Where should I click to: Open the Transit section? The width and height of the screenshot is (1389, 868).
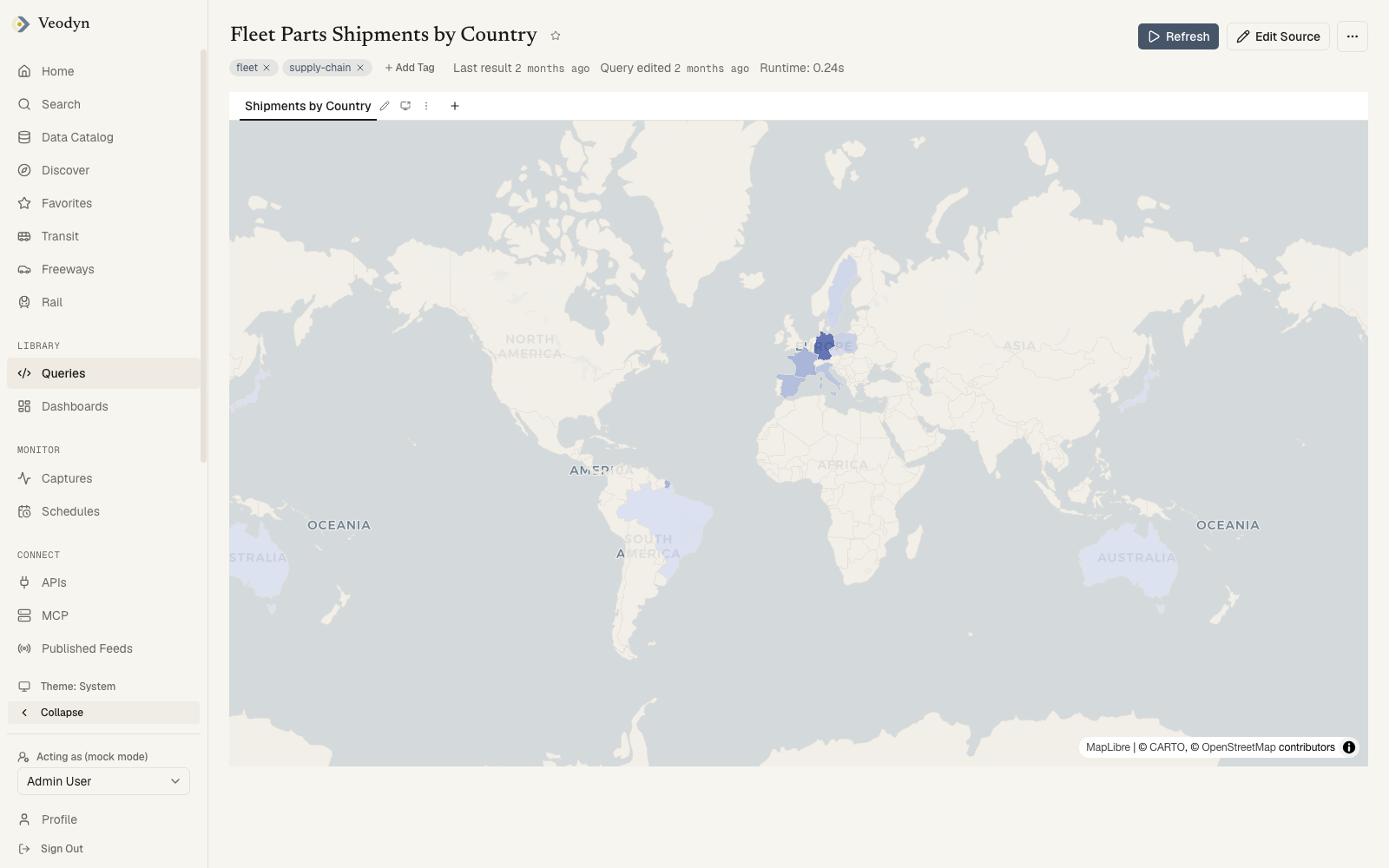pyautogui.click(x=103, y=236)
